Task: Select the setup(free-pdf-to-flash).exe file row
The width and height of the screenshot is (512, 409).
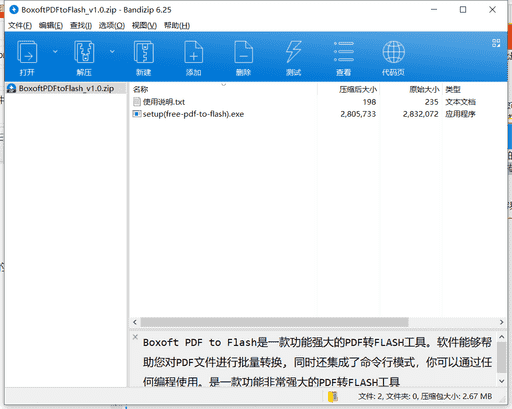Action: (x=318, y=114)
